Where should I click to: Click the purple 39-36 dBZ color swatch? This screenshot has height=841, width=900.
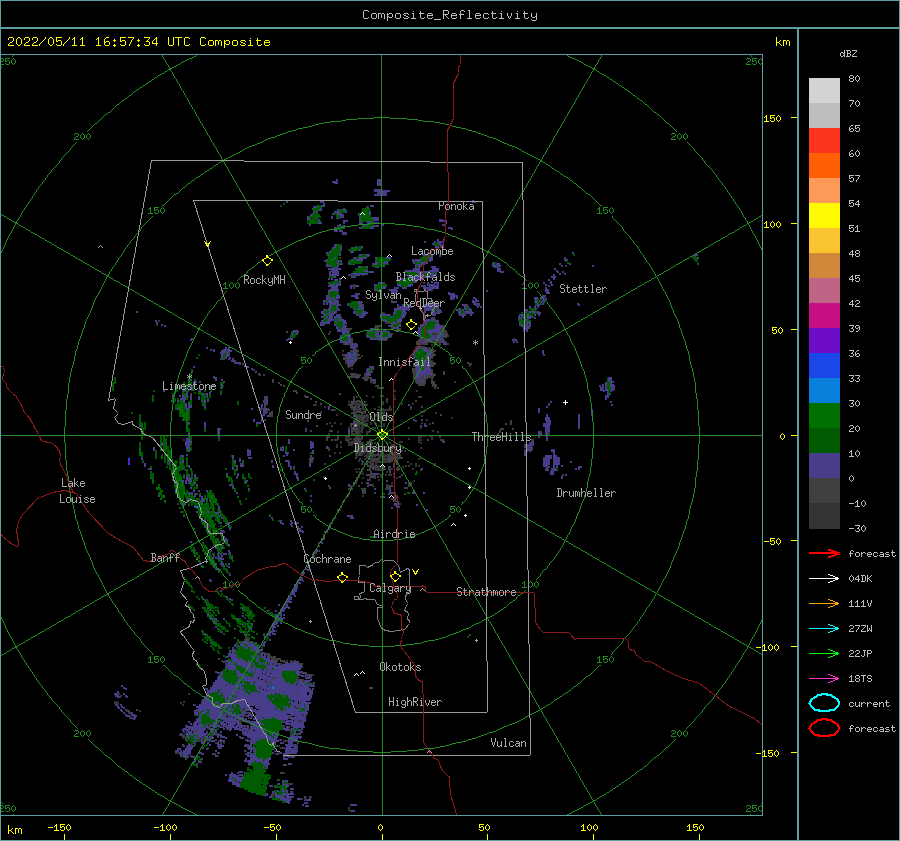click(824, 341)
